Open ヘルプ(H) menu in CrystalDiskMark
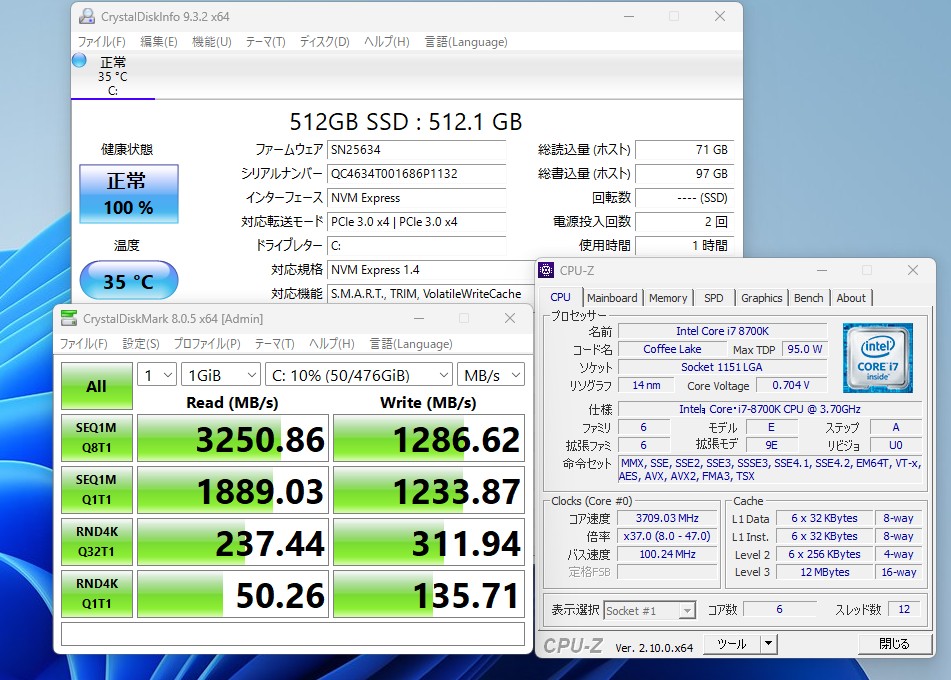Image resolution: width=951 pixels, height=680 pixels. tap(332, 344)
